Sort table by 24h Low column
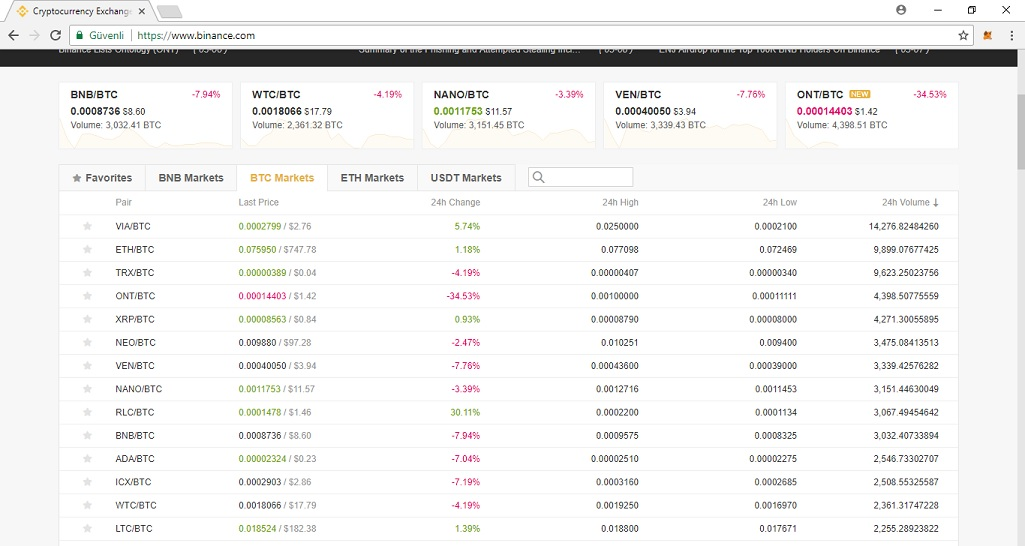This screenshot has height=546, width=1025. pyautogui.click(x=779, y=203)
